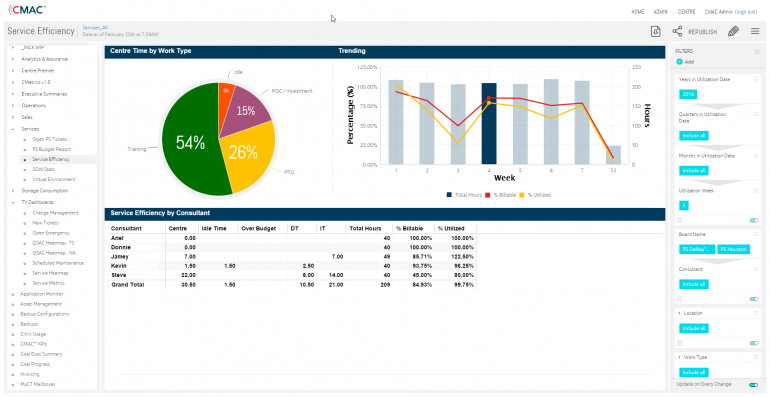Collapse the TV Dashboards folder
Screen dimensions: 770x397
coord(12,202)
